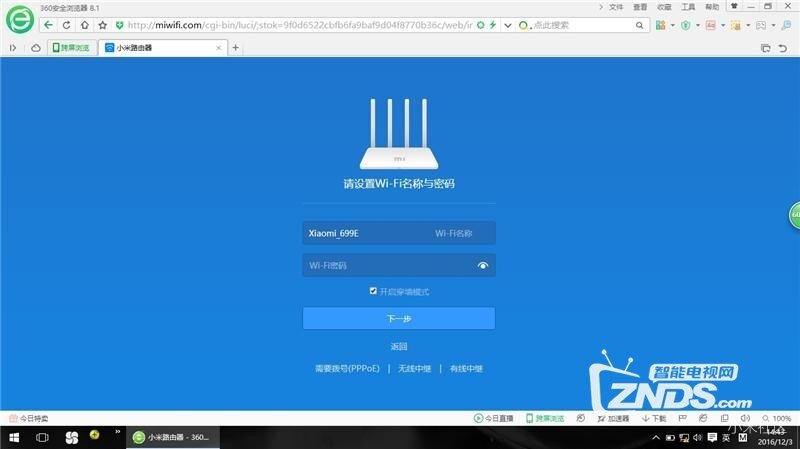Click the green floating bubble on the right edge
The image size is (800, 449).
(x=794, y=215)
